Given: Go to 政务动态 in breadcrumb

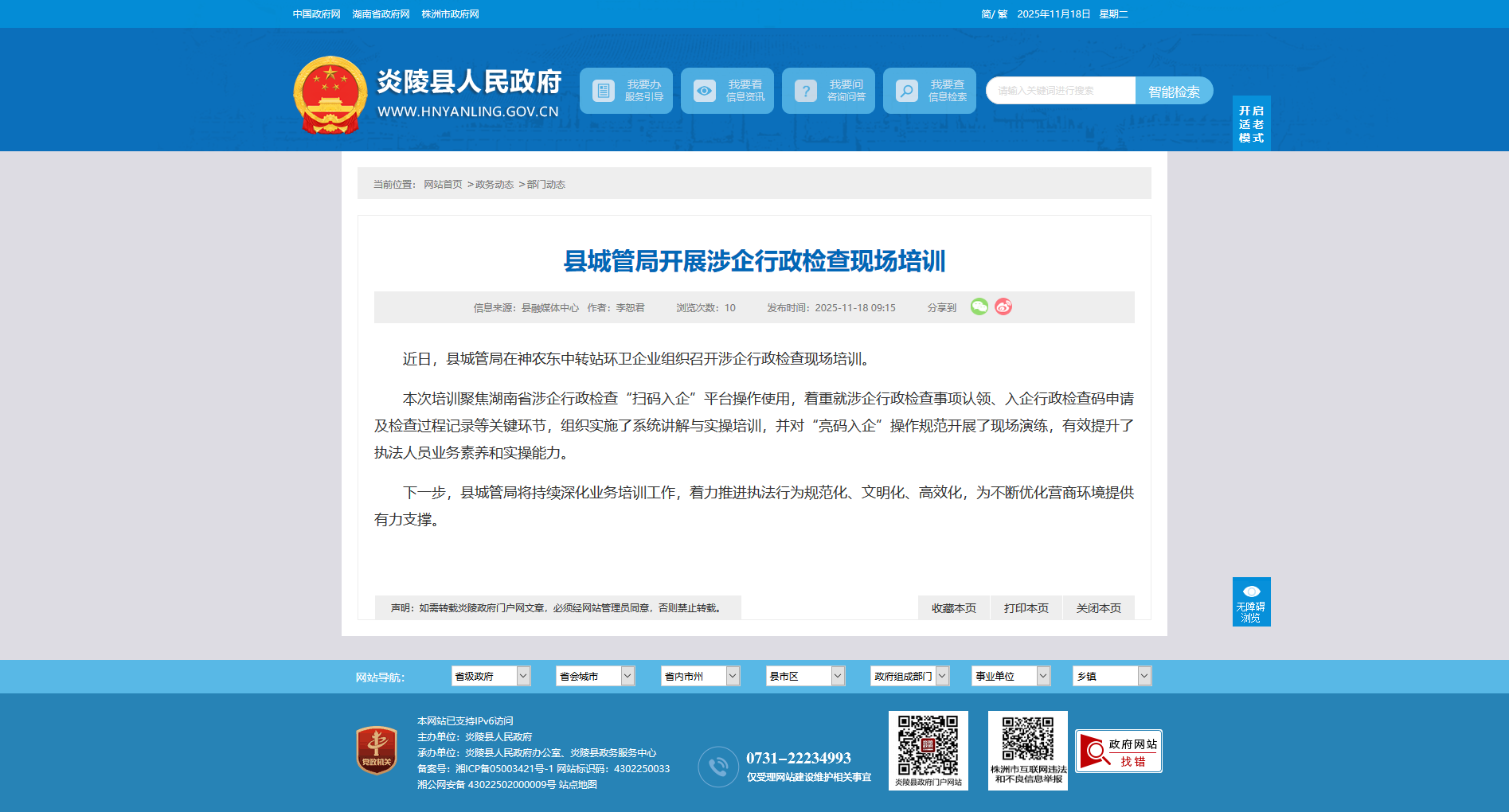Looking at the screenshot, I should (x=495, y=185).
